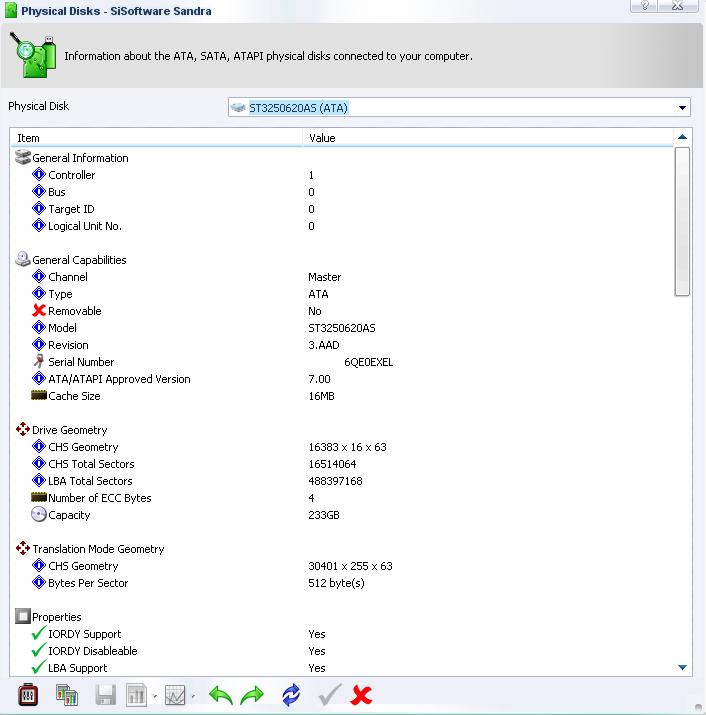The width and height of the screenshot is (706, 715).
Task: Click the greyed-out save disk icon
Action: click(105, 695)
